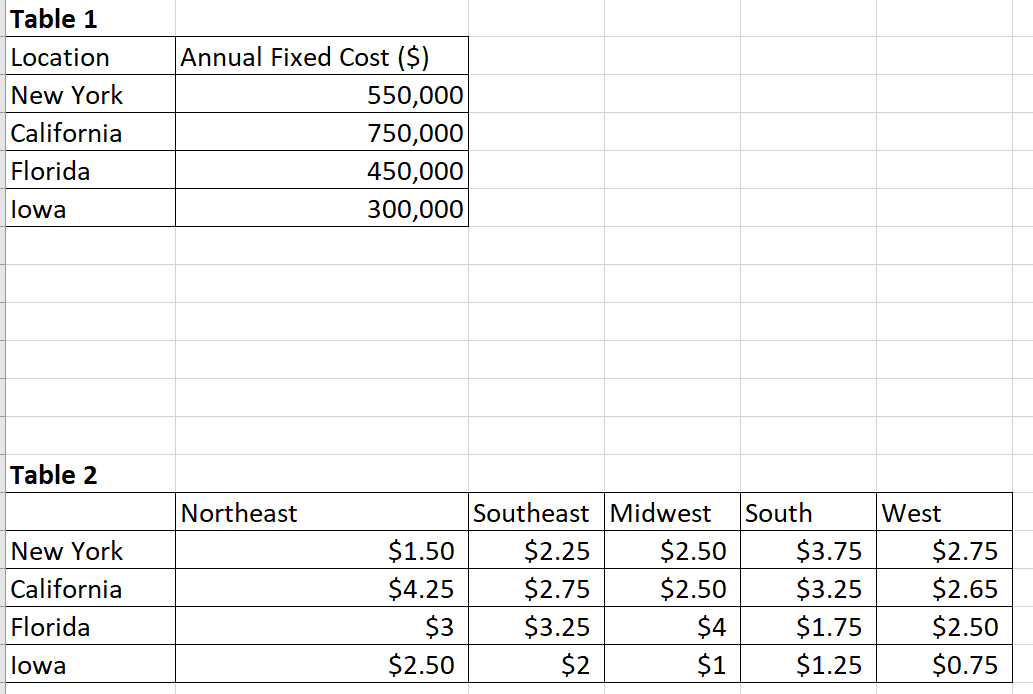Select the Northeast column header
This screenshot has height=694, width=1033.
pos(321,512)
